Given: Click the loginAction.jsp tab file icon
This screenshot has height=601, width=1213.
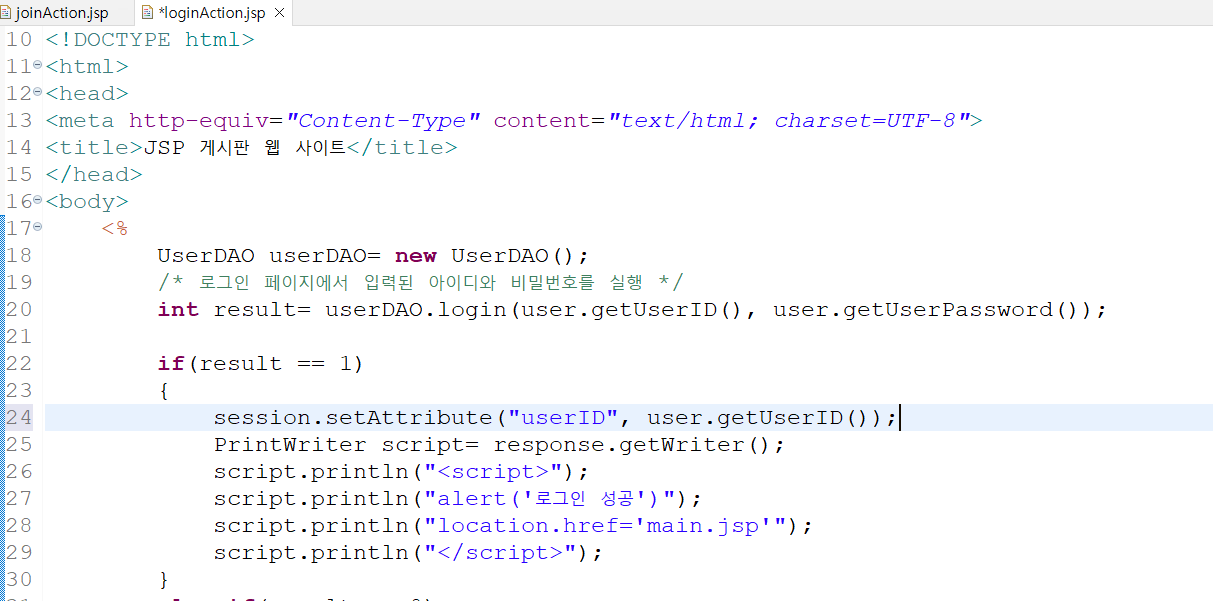Looking at the screenshot, I should (x=148, y=13).
